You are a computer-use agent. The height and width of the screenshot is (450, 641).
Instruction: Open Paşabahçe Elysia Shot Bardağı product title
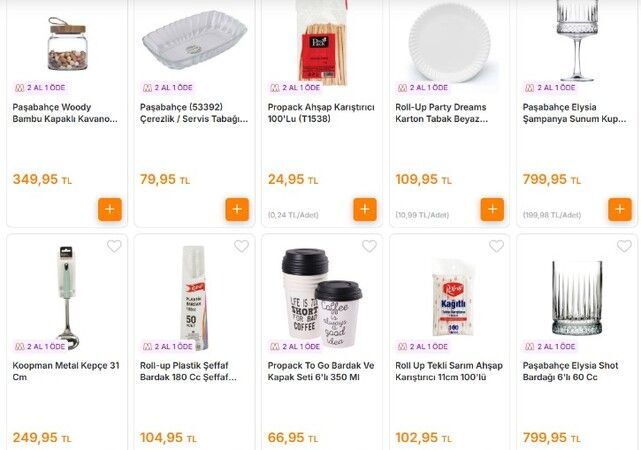576,371
